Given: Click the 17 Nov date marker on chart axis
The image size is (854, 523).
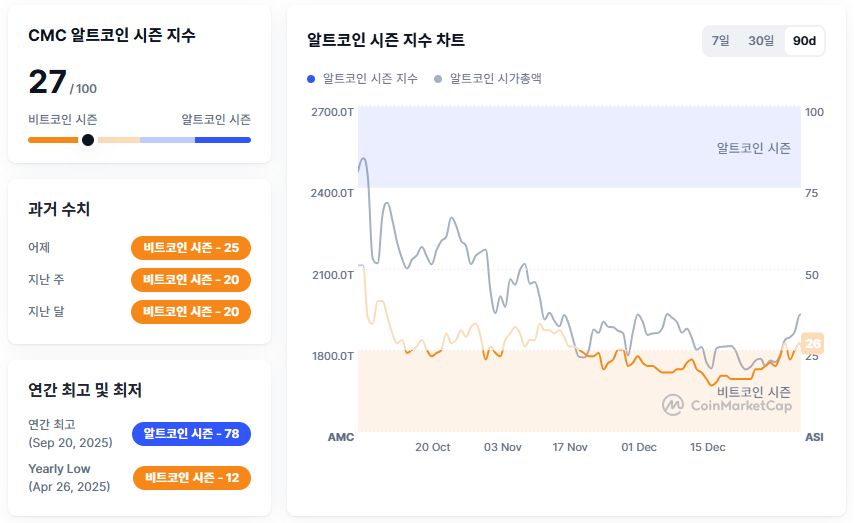Looking at the screenshot, I should (x=570, y=447).
